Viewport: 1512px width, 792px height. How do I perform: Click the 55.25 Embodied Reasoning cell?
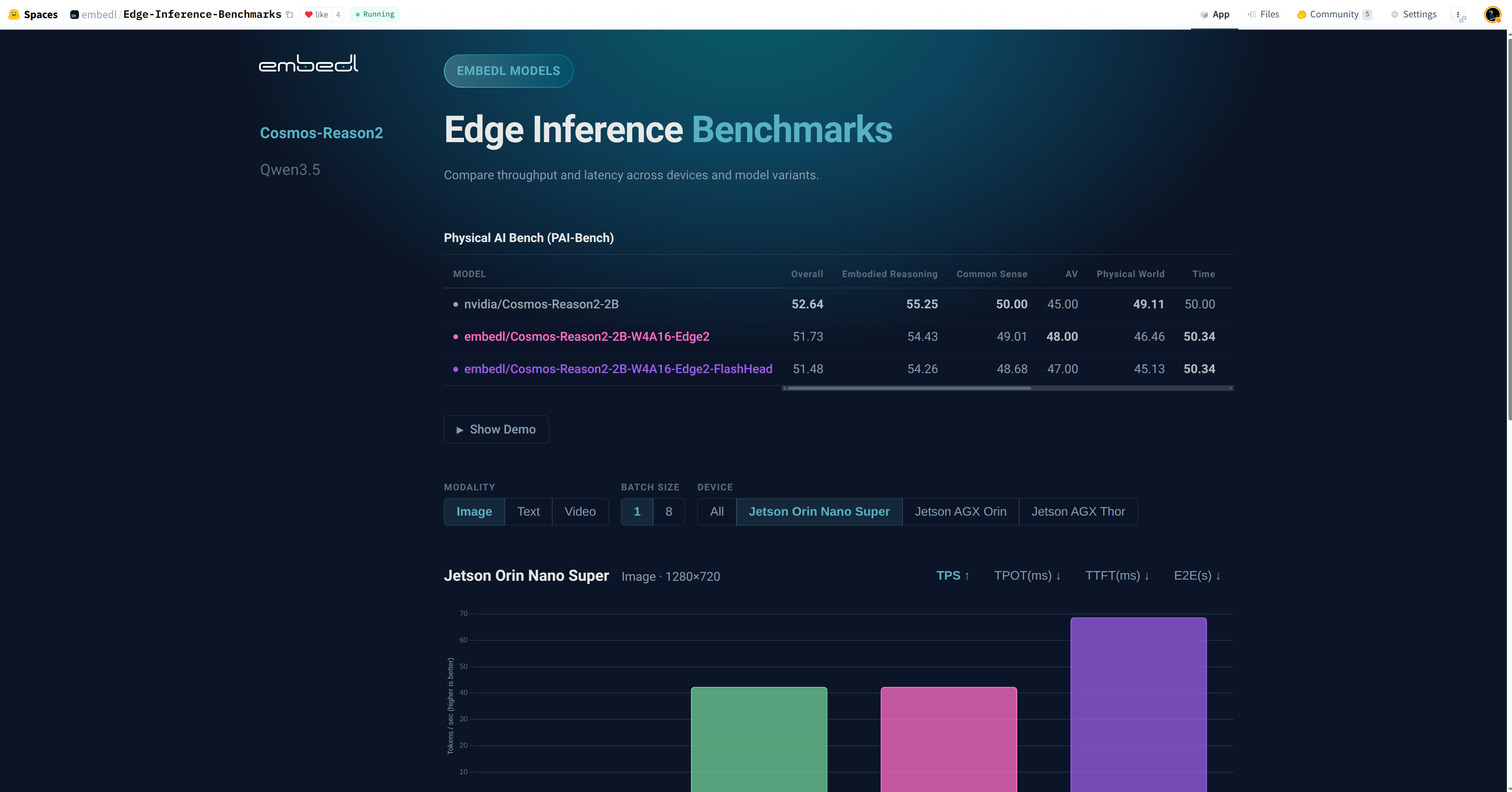click(x=922, y=304)
